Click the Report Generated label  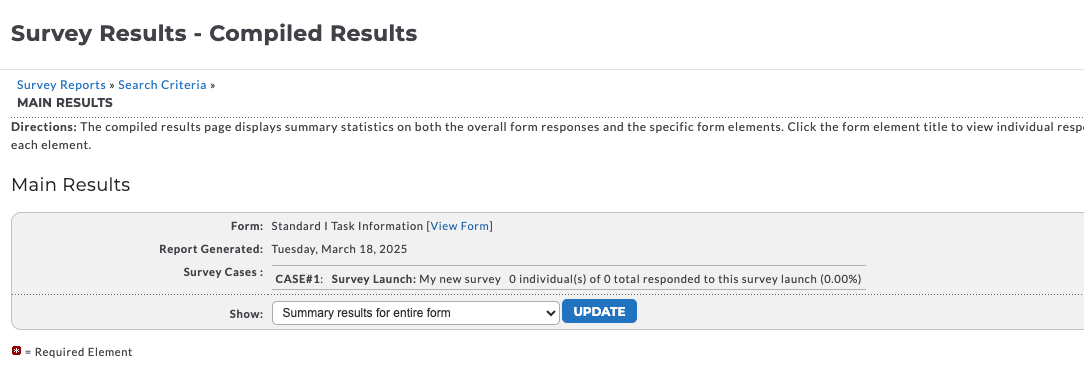point(212,249)
